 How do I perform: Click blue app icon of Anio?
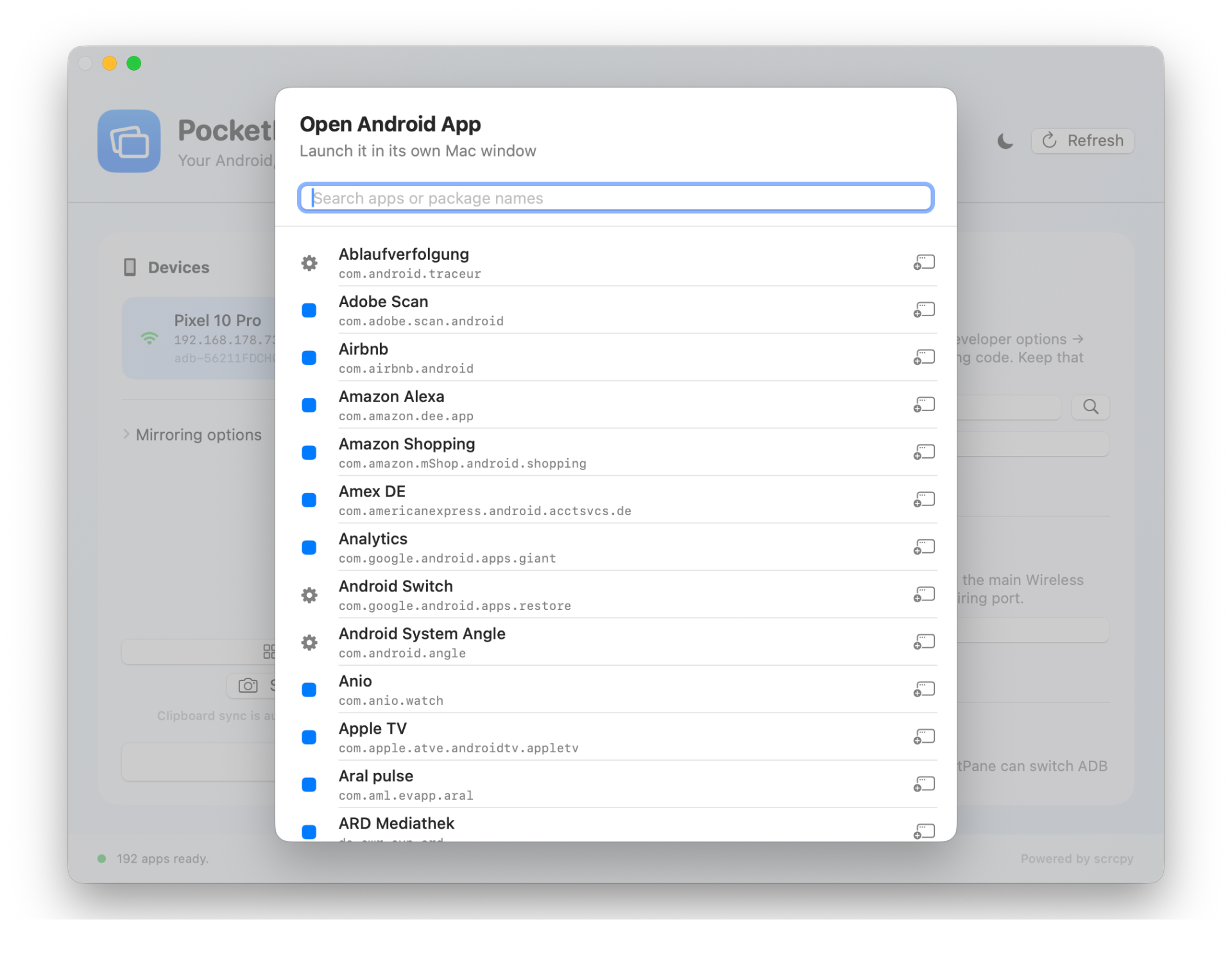click(x=309, y=690)
